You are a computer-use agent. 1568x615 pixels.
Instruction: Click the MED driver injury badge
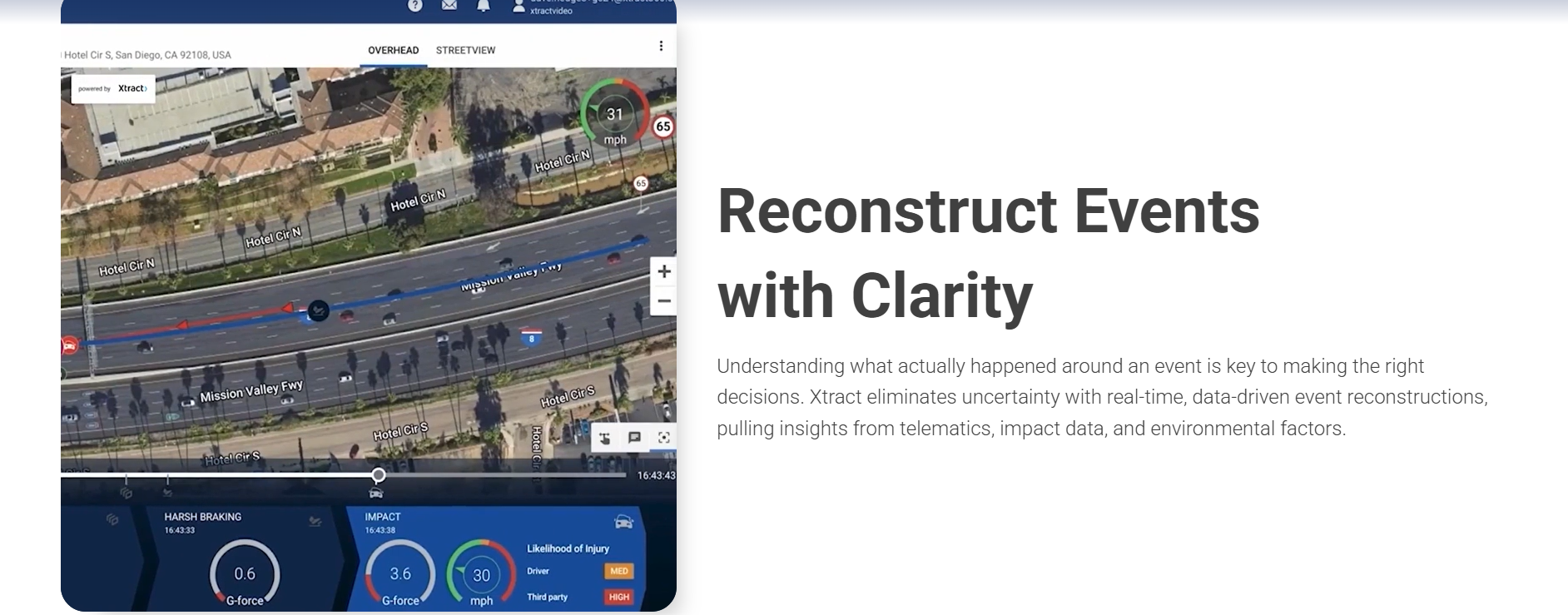tap(619, 571)
